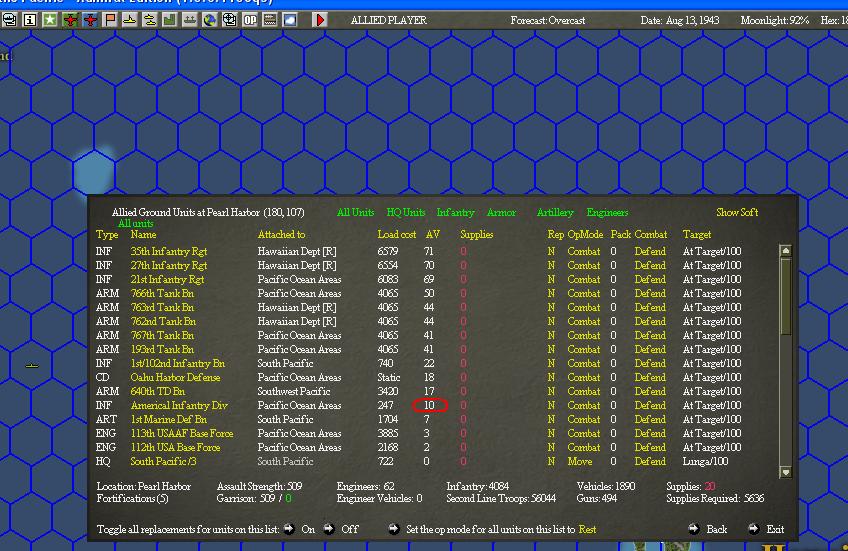Open 767th Tank Bn unit
Screen dimensions: 848x551
162,336
